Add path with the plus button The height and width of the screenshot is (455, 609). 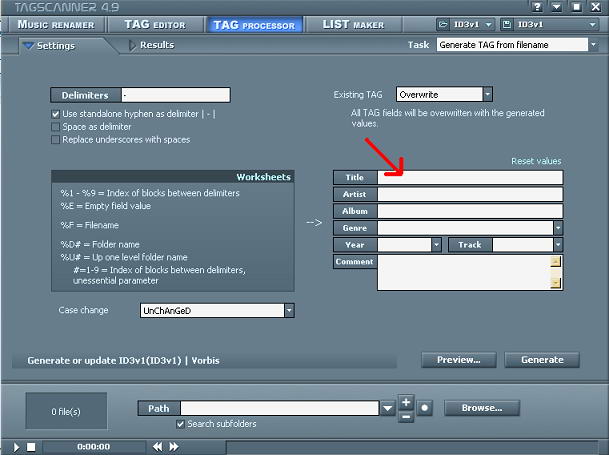point(406,402)
